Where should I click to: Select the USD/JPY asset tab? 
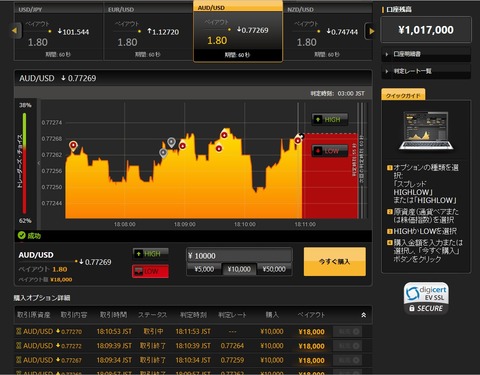pos(59,32)
